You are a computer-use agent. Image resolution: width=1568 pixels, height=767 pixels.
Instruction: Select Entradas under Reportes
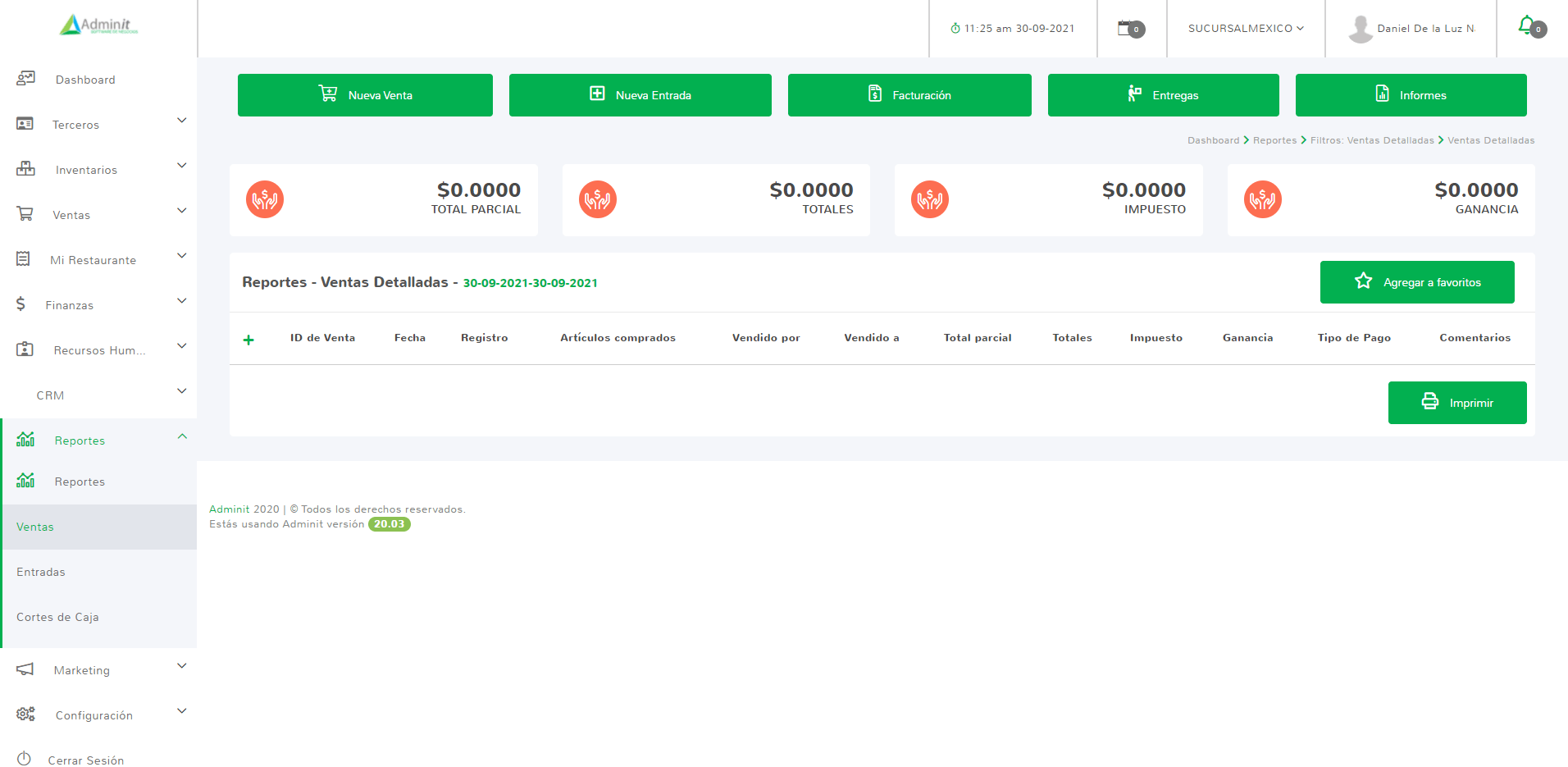[x=41, y=572]
